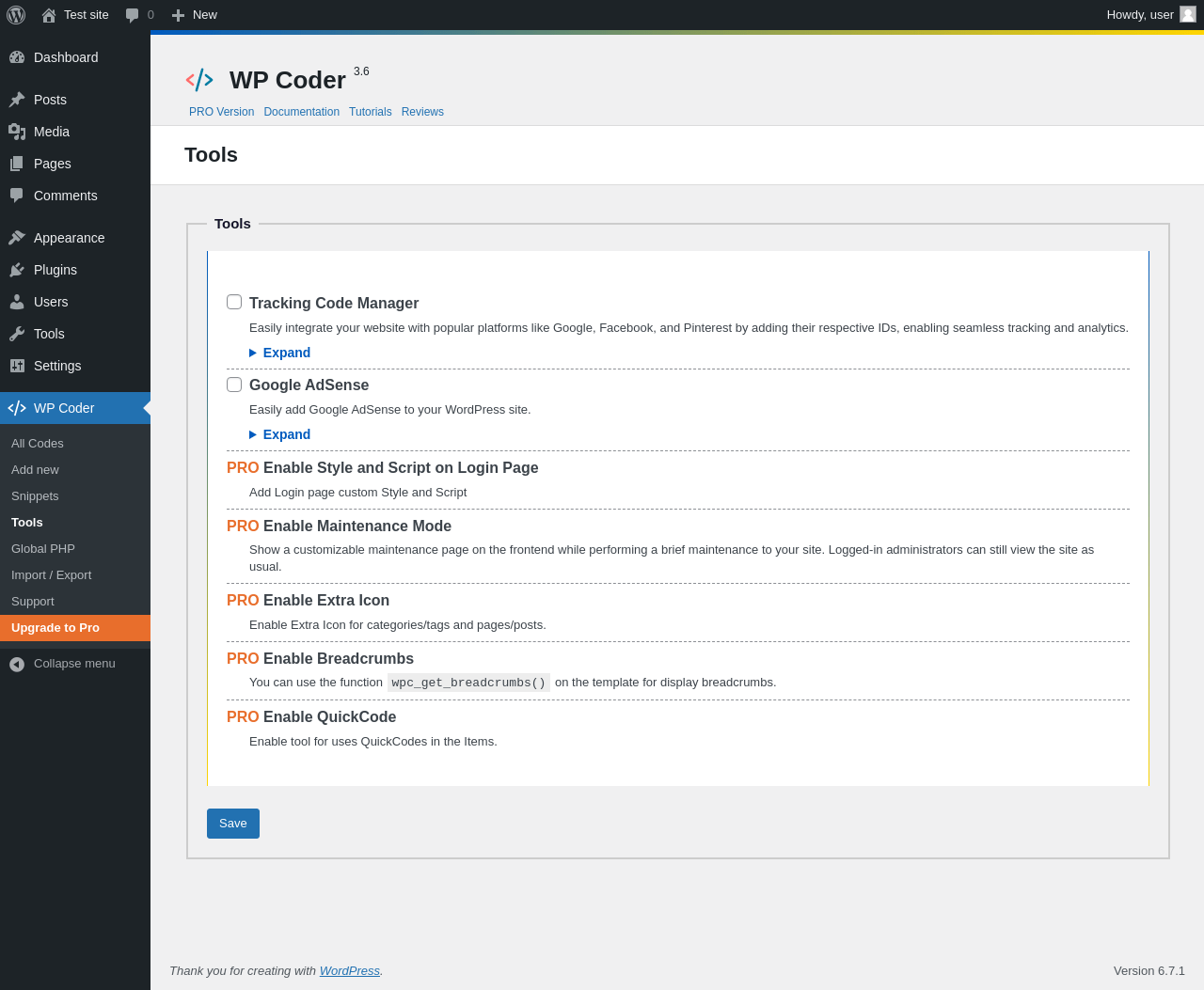This screenshot has height=990, width=1204.
Task: Click the Comments speech bubble sidebar icon
Action: tap(17, 196)
